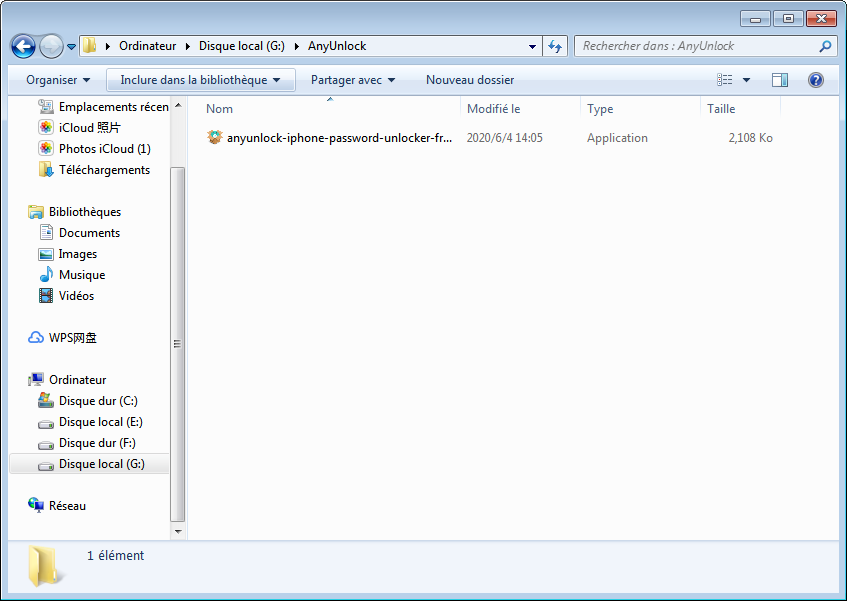Select Ordinateur in the address breadcrumb
This screenshot has height=601, width=847.
[147, 46]
